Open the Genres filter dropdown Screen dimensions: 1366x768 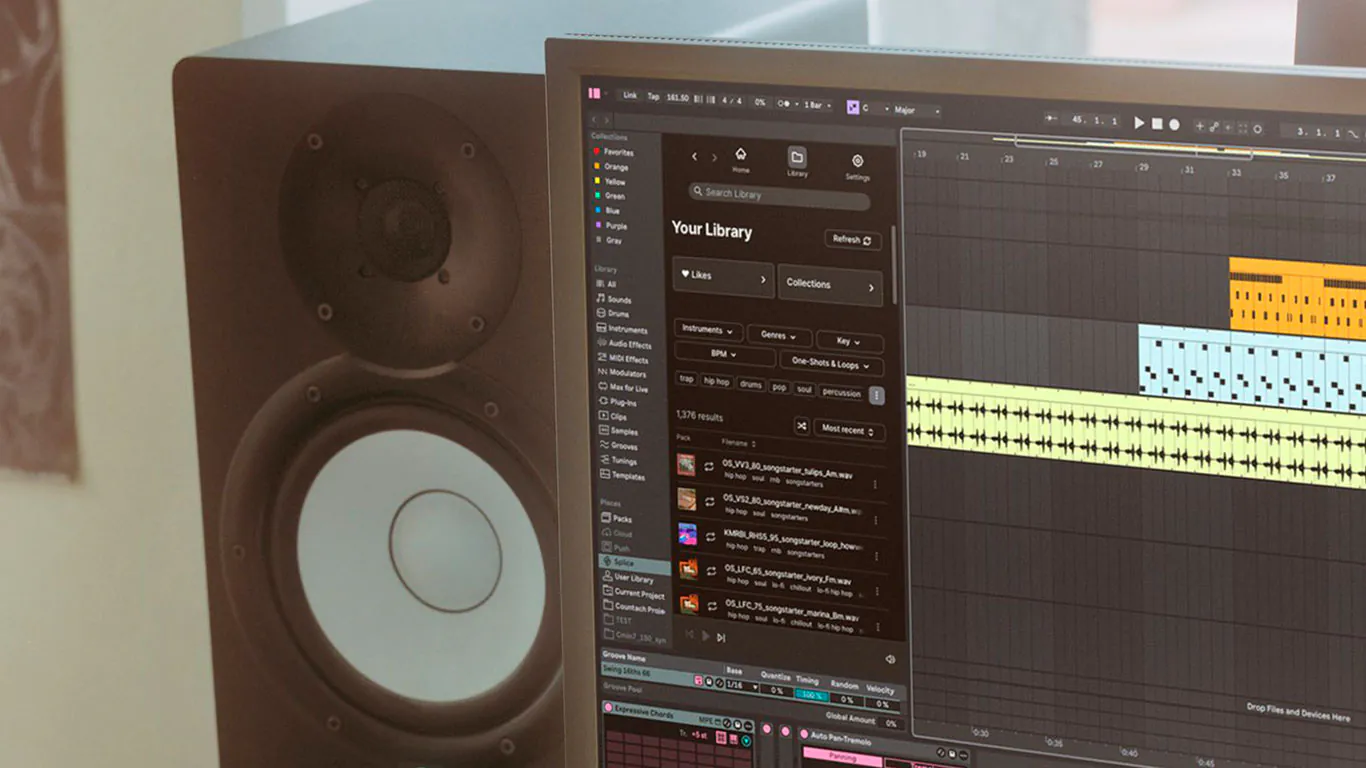(x=778, y=337)
